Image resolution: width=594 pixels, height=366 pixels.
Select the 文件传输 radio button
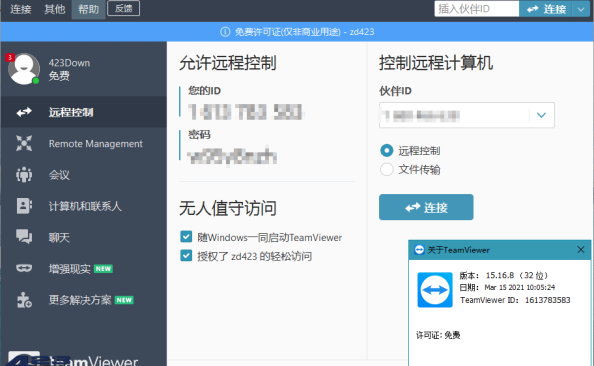386,169
